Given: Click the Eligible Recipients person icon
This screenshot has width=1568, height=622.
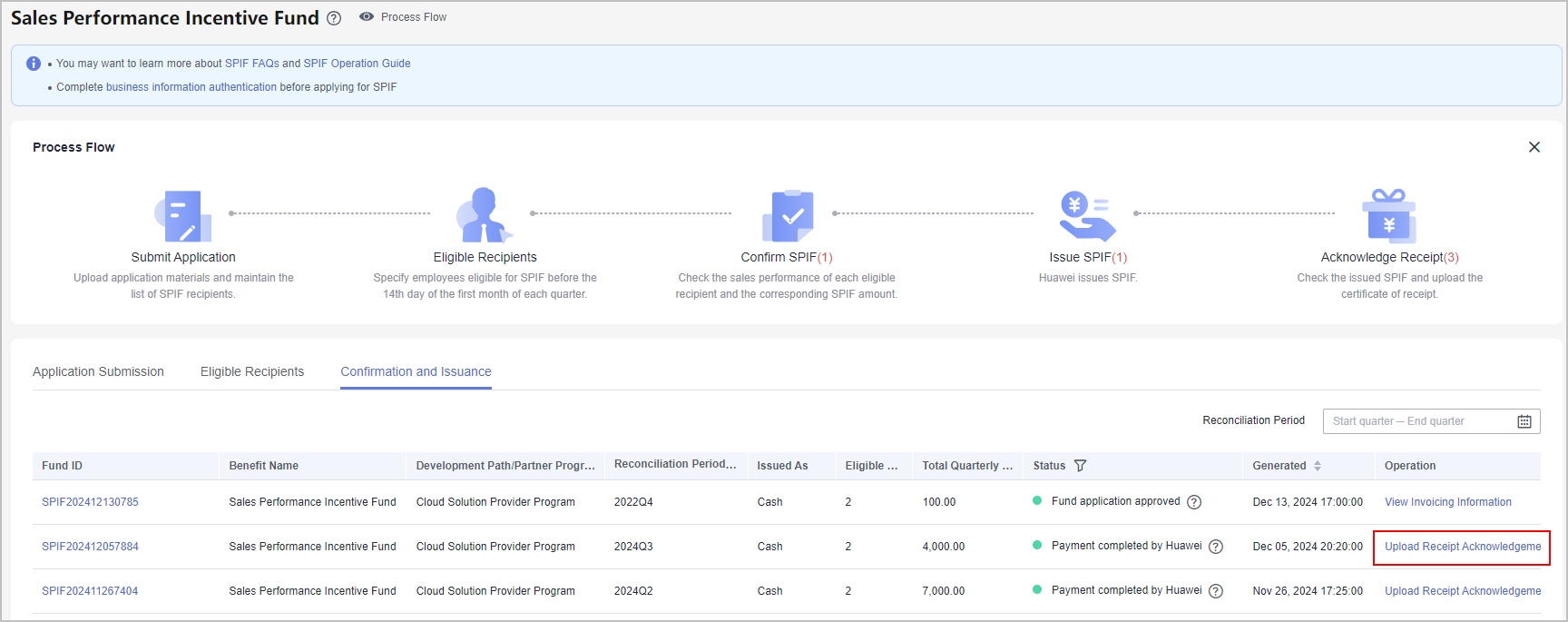Looking at the screenshot, I should pos(485,215).
